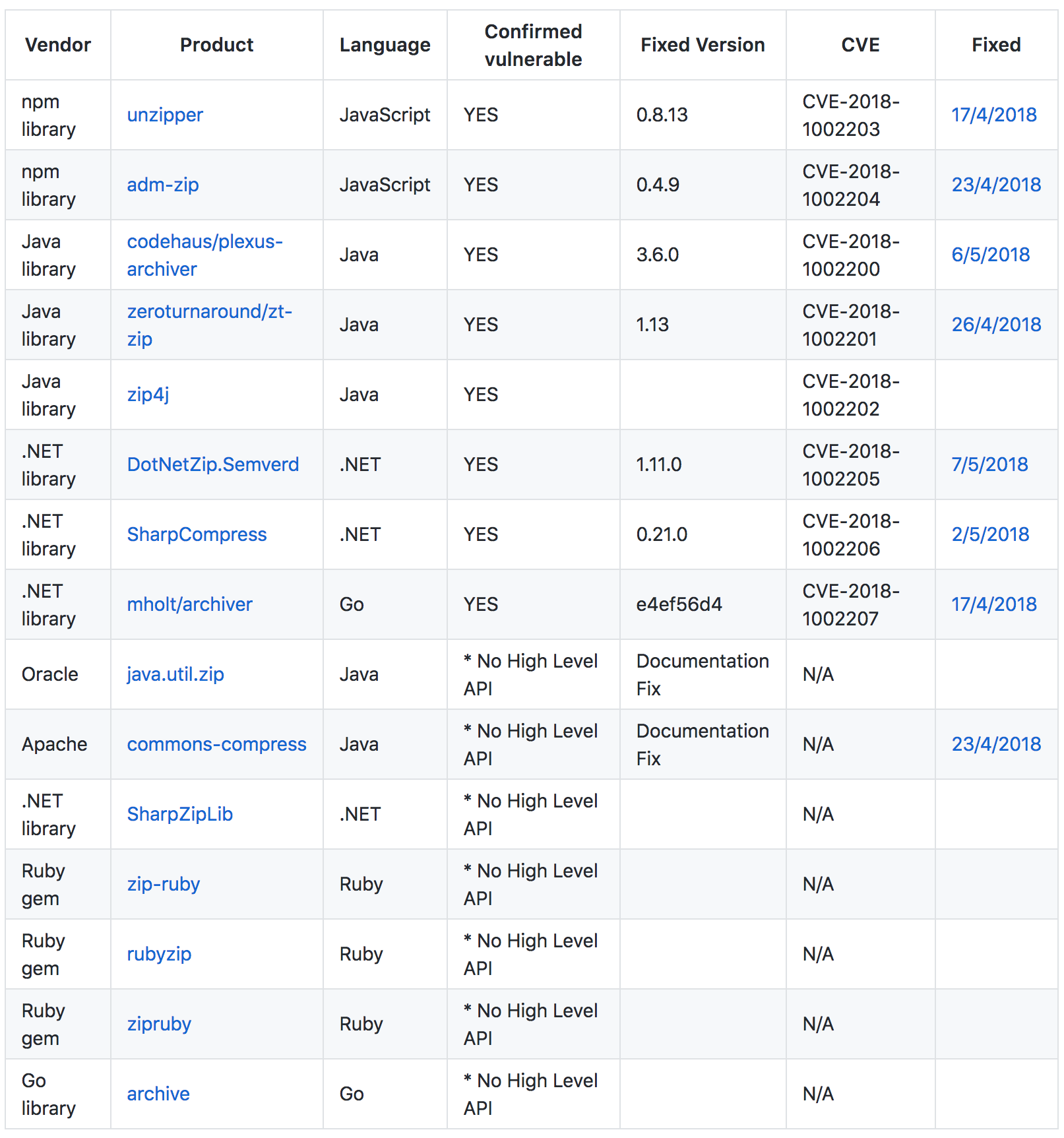1064x1138 pixels.
Task: Click the SharpCompress link
Action: point(197,534)
